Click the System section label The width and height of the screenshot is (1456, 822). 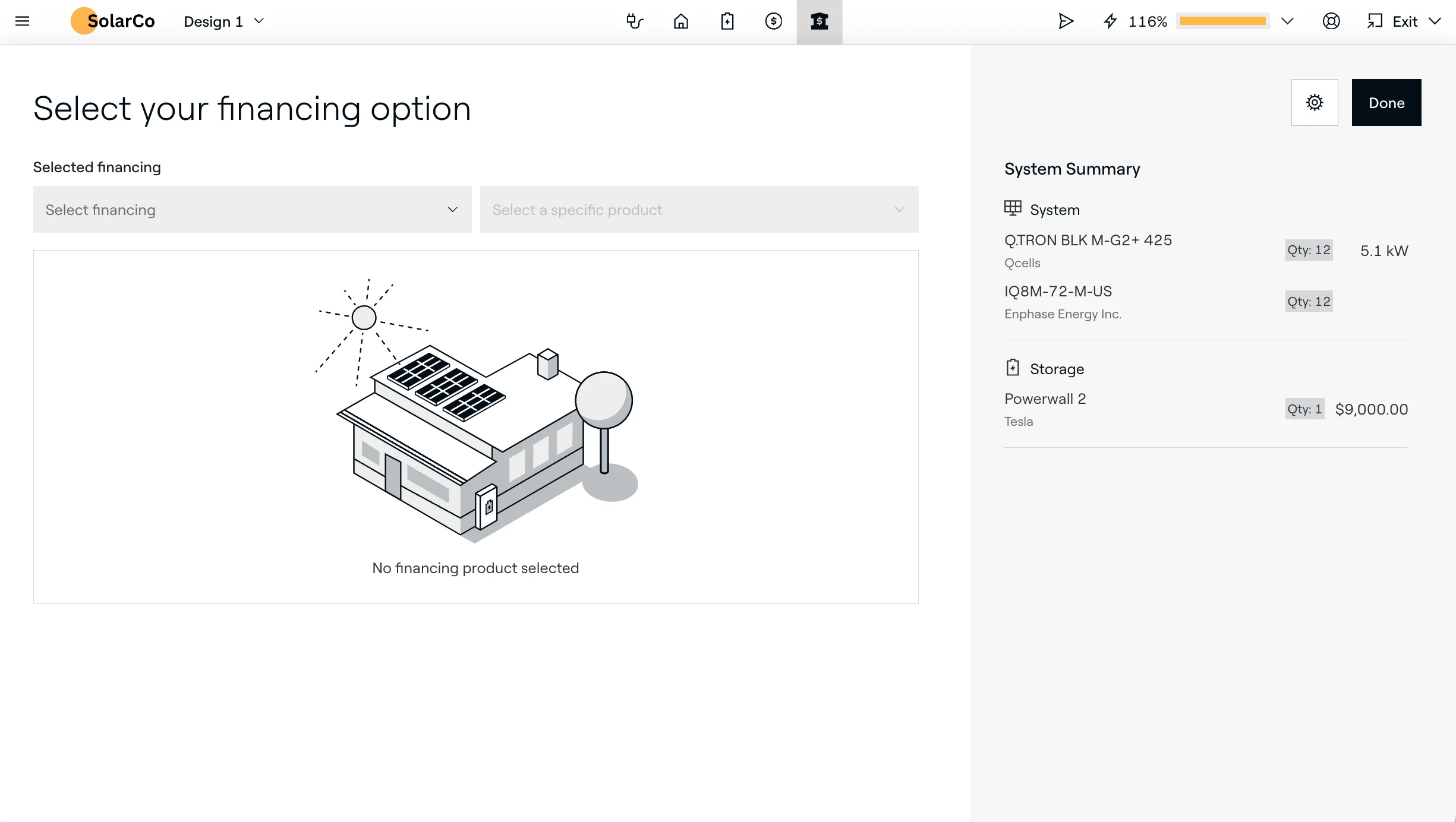[x=1054, y=210]
